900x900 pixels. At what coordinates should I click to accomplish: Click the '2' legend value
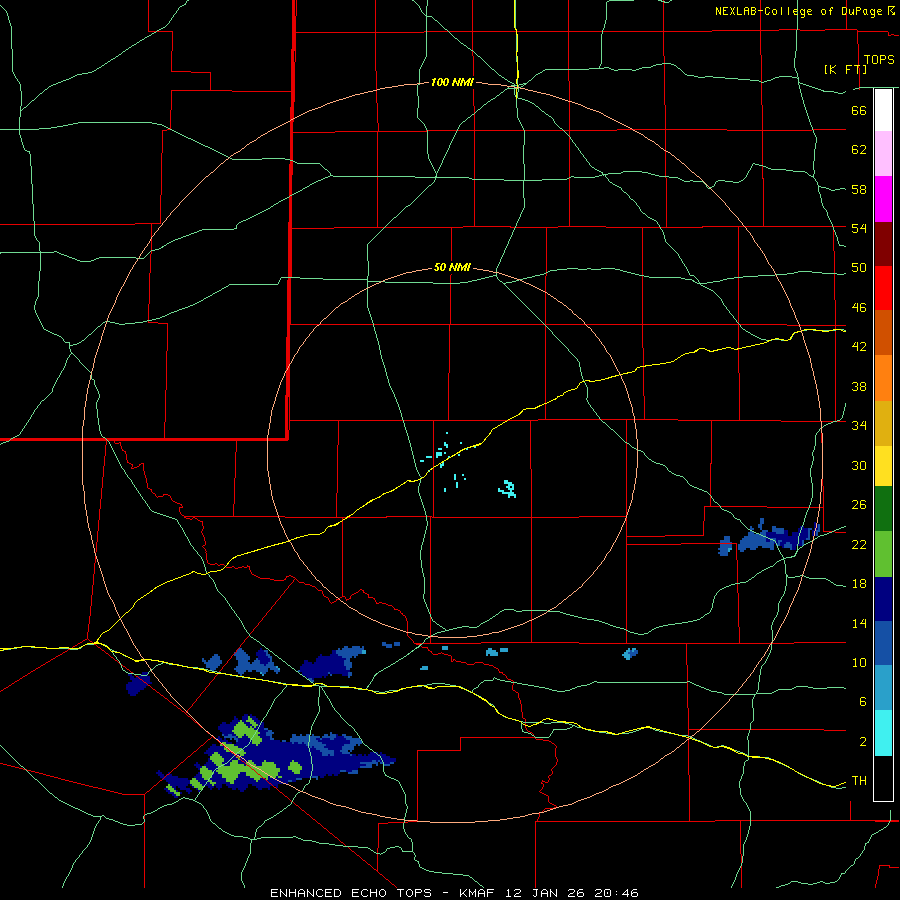point(863,742)
